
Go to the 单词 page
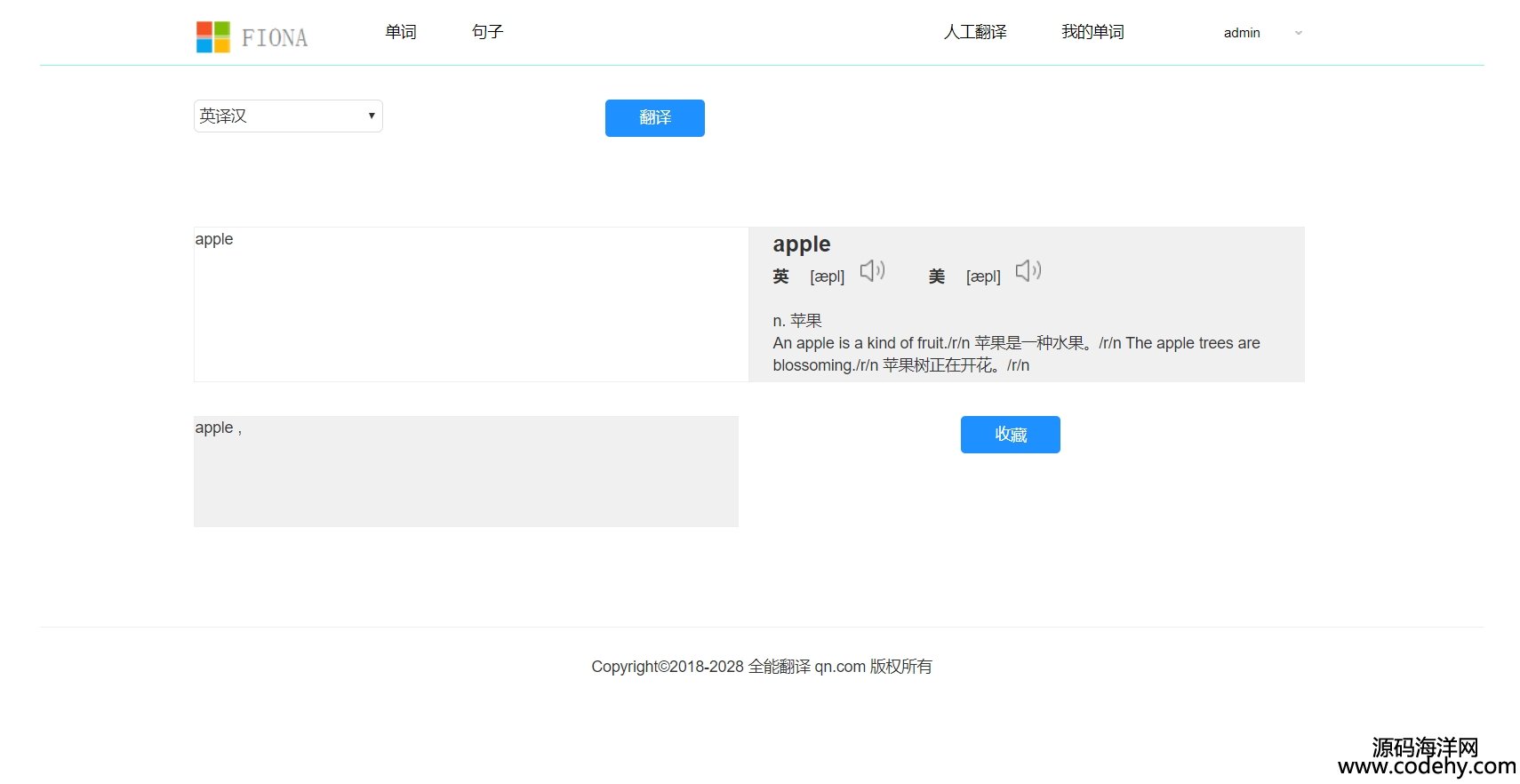(x=400, y=32)
